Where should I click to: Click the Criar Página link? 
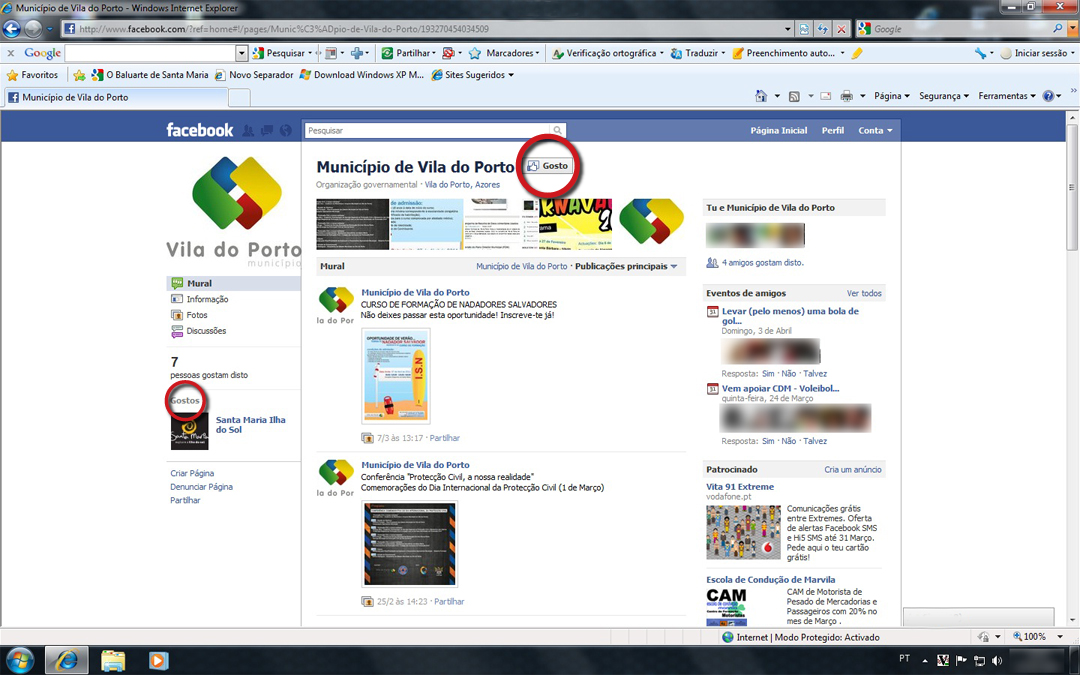point(192,473)
